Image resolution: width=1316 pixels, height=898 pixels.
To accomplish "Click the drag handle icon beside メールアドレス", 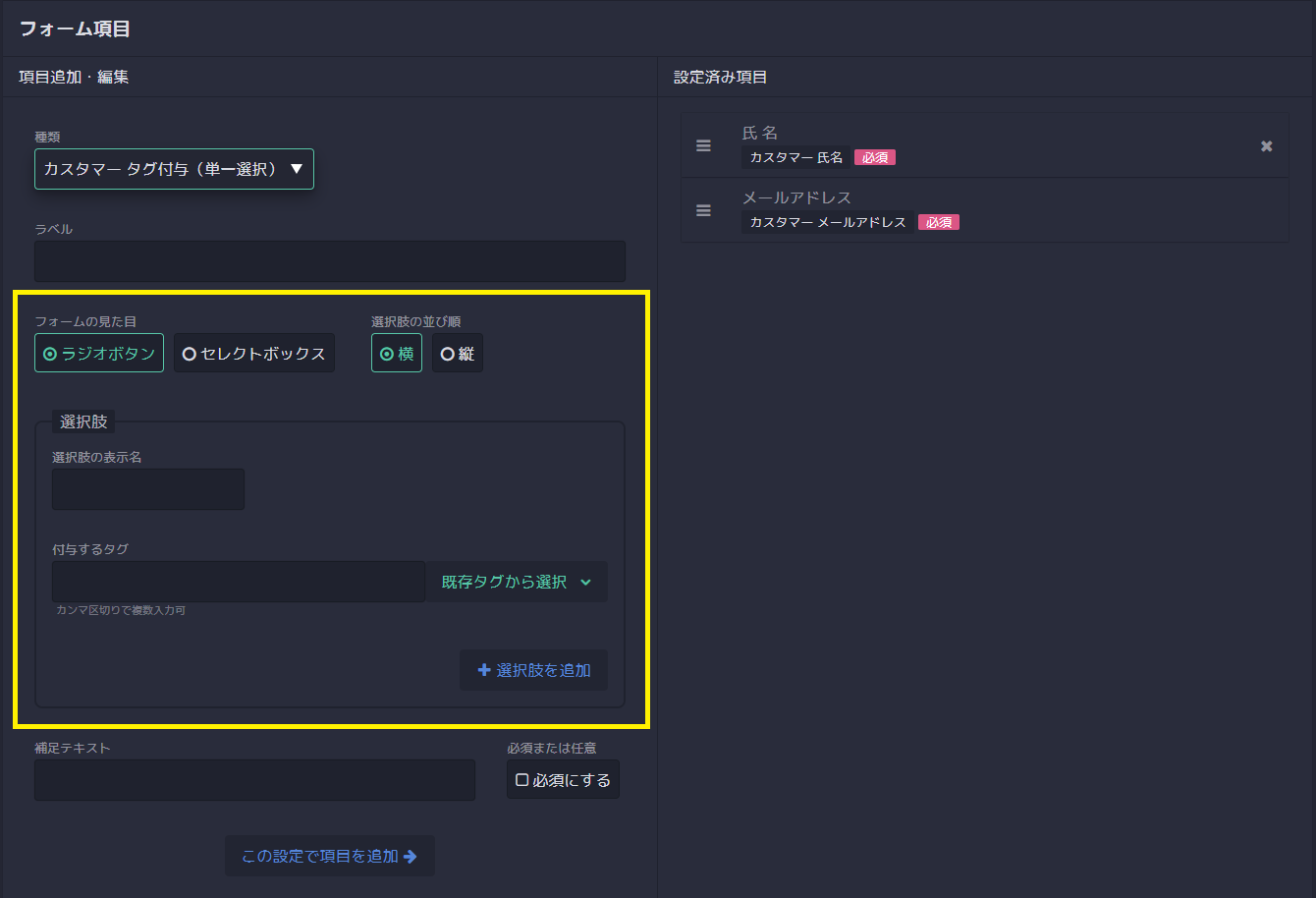I will pos(703,209).
